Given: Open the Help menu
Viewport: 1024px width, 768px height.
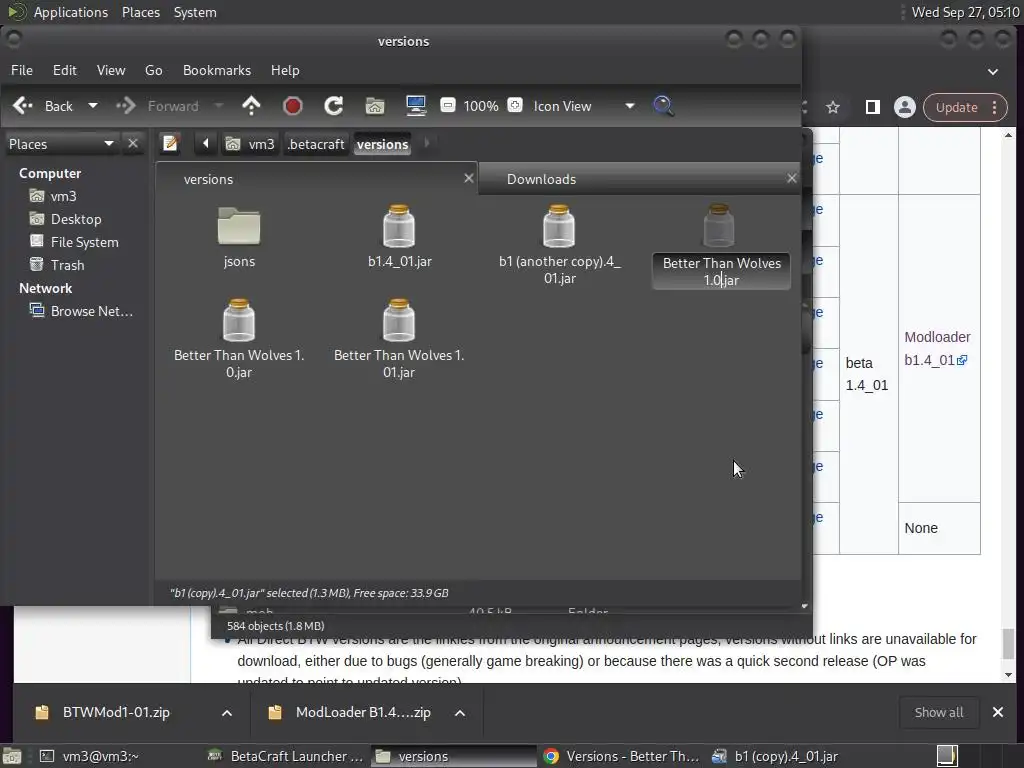Looking at the screenshot, I should 285,70.
